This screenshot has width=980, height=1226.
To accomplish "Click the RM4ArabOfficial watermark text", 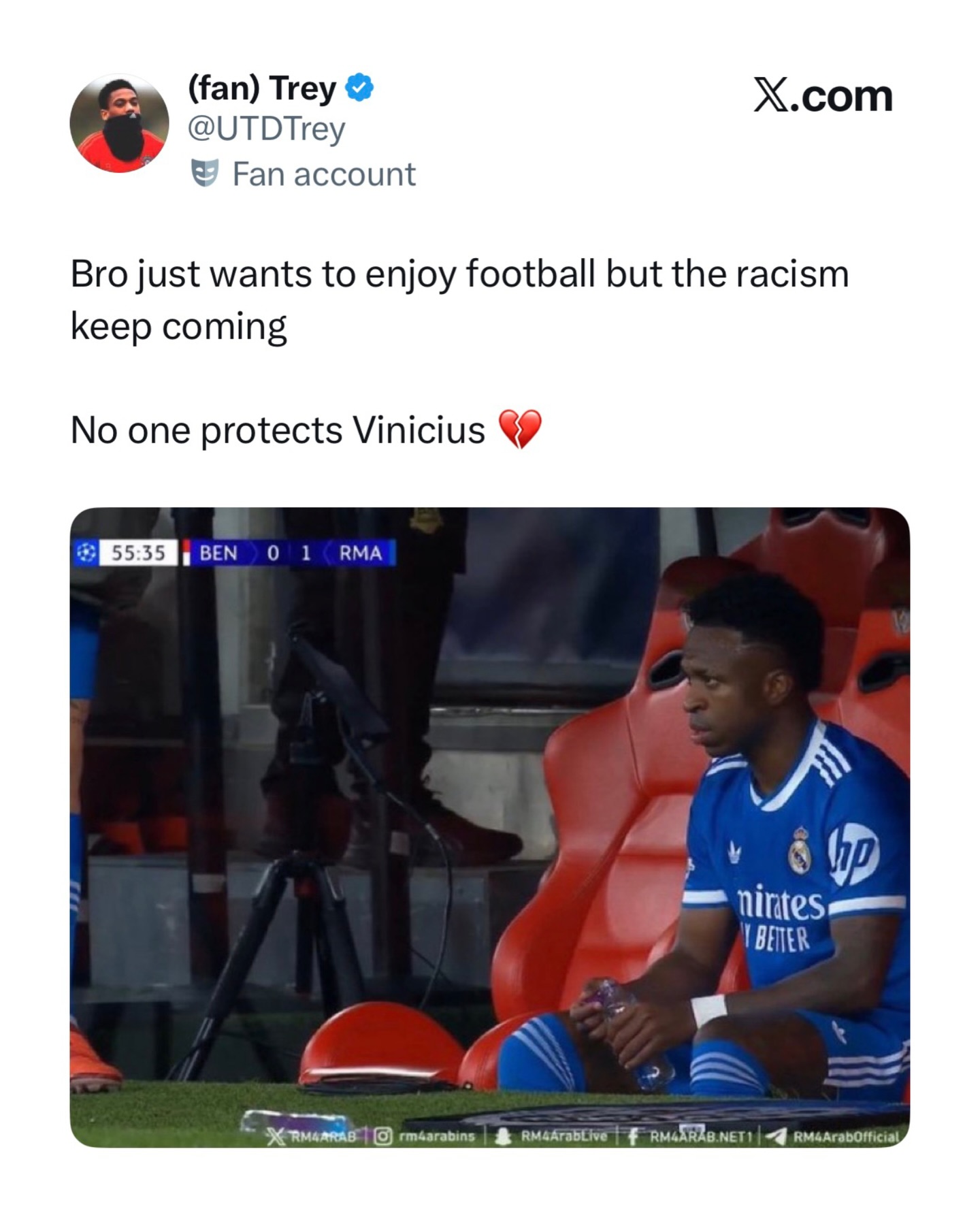I will pyautogui.click(x=846, y=1136).
